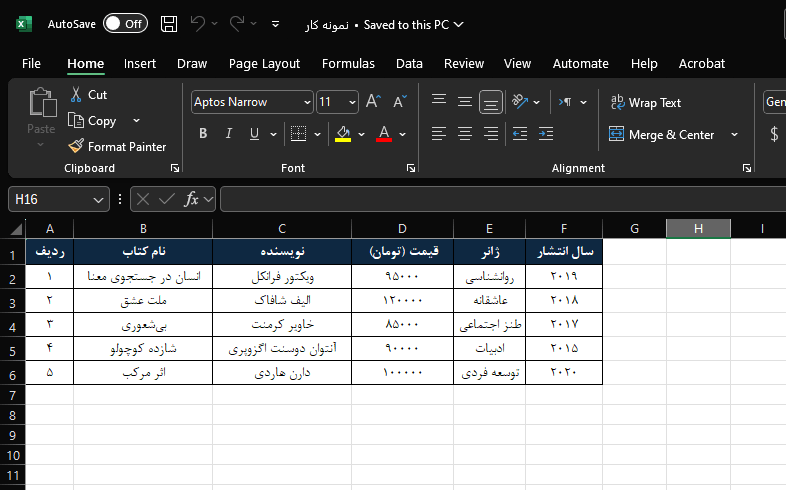Click header cell سال انتشار
The image size is (786, 490).
564,252
